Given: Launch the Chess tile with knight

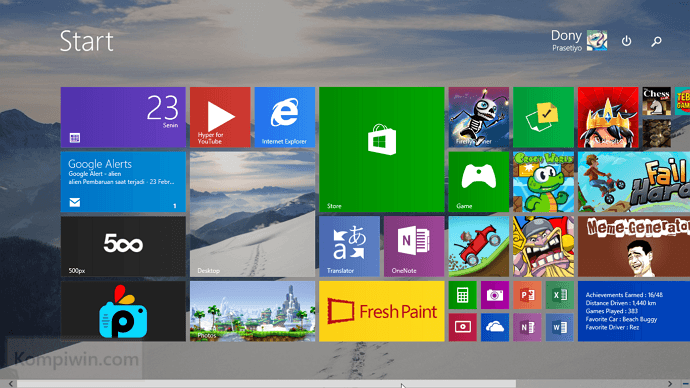Looking at the screenshot, I should point(657,101).
